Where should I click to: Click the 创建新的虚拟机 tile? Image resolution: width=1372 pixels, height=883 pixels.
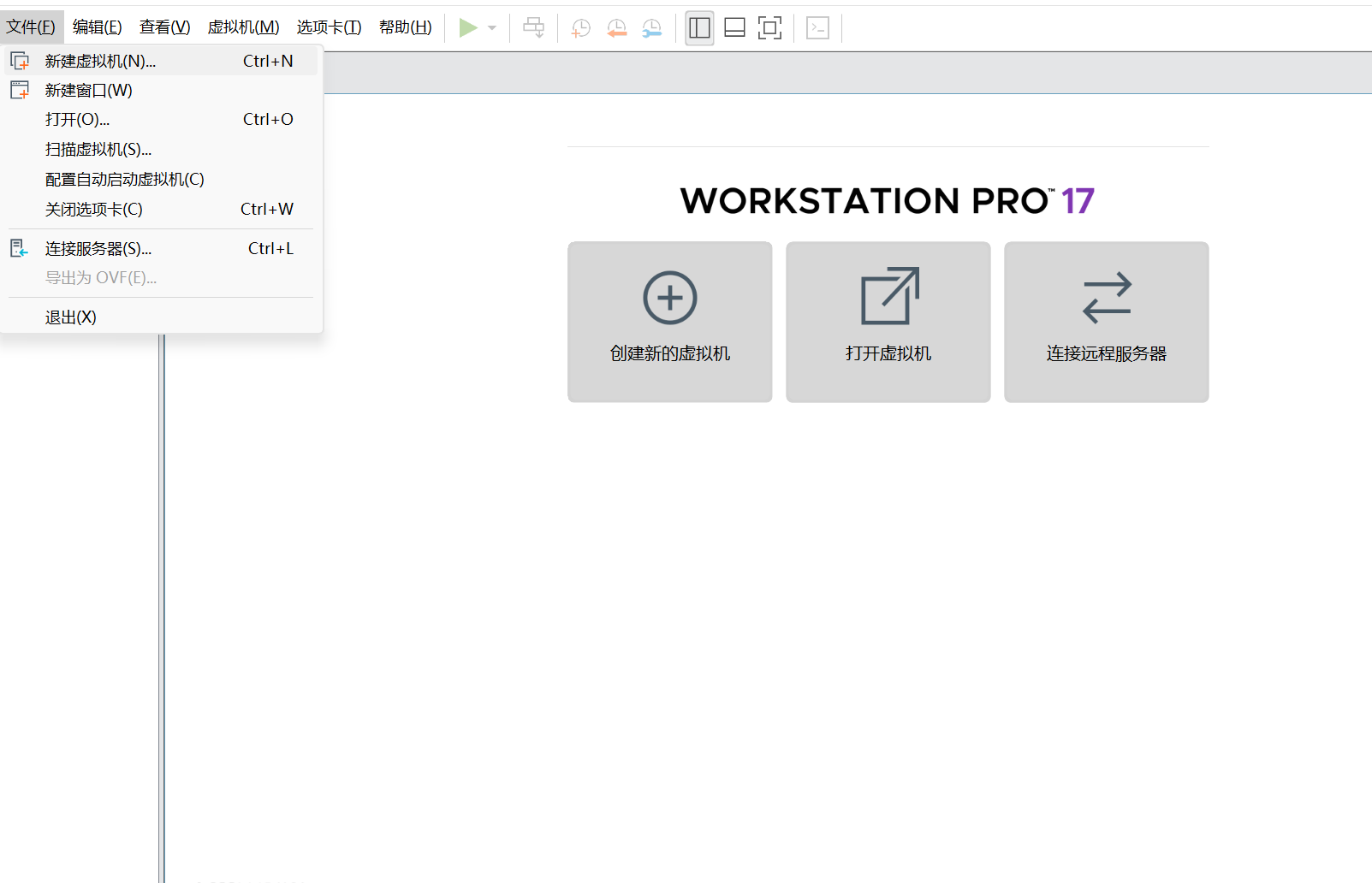click(670, 322)
